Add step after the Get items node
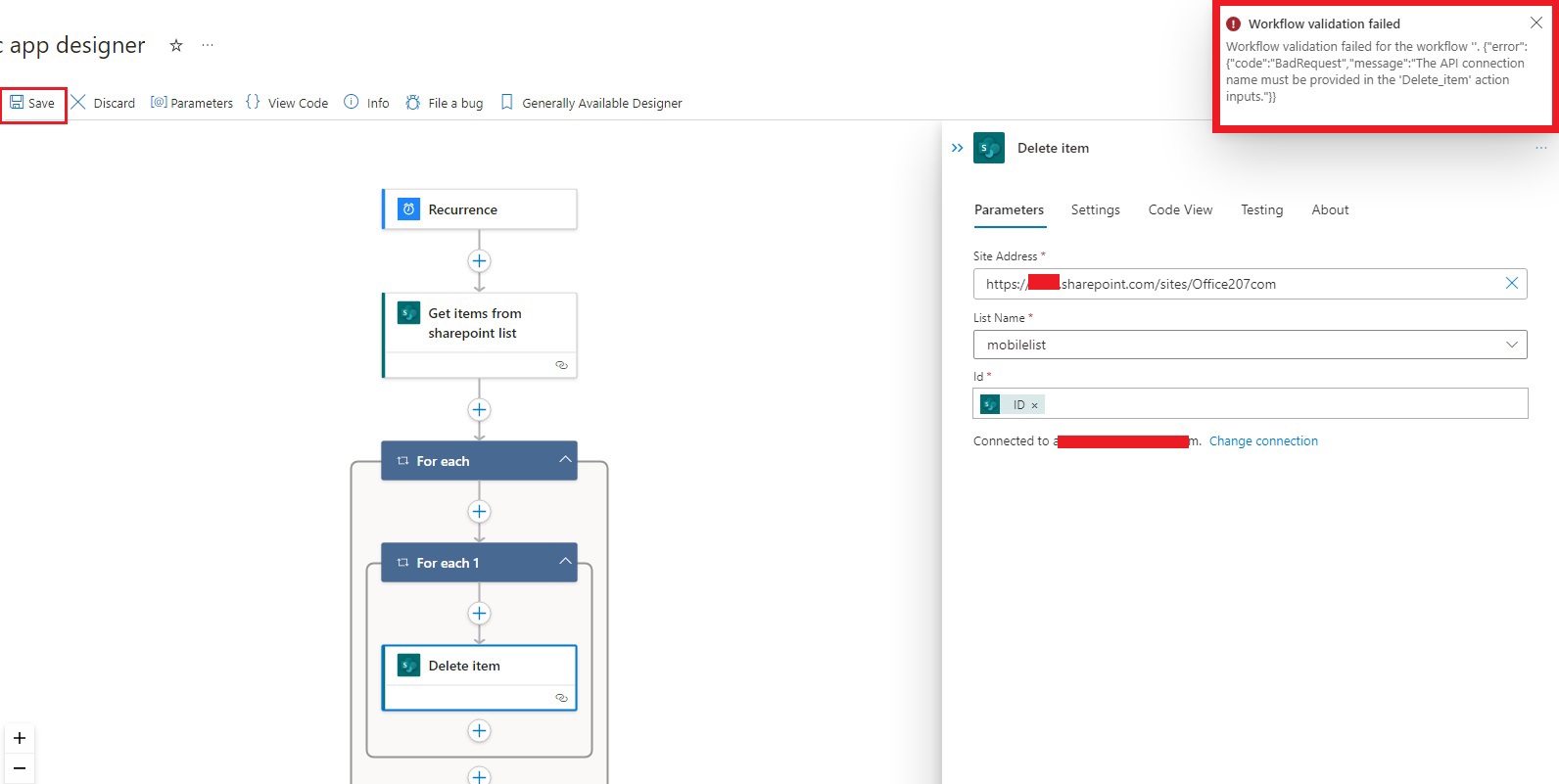Screen dimensions: 1559x784 (x=479, y=410)
